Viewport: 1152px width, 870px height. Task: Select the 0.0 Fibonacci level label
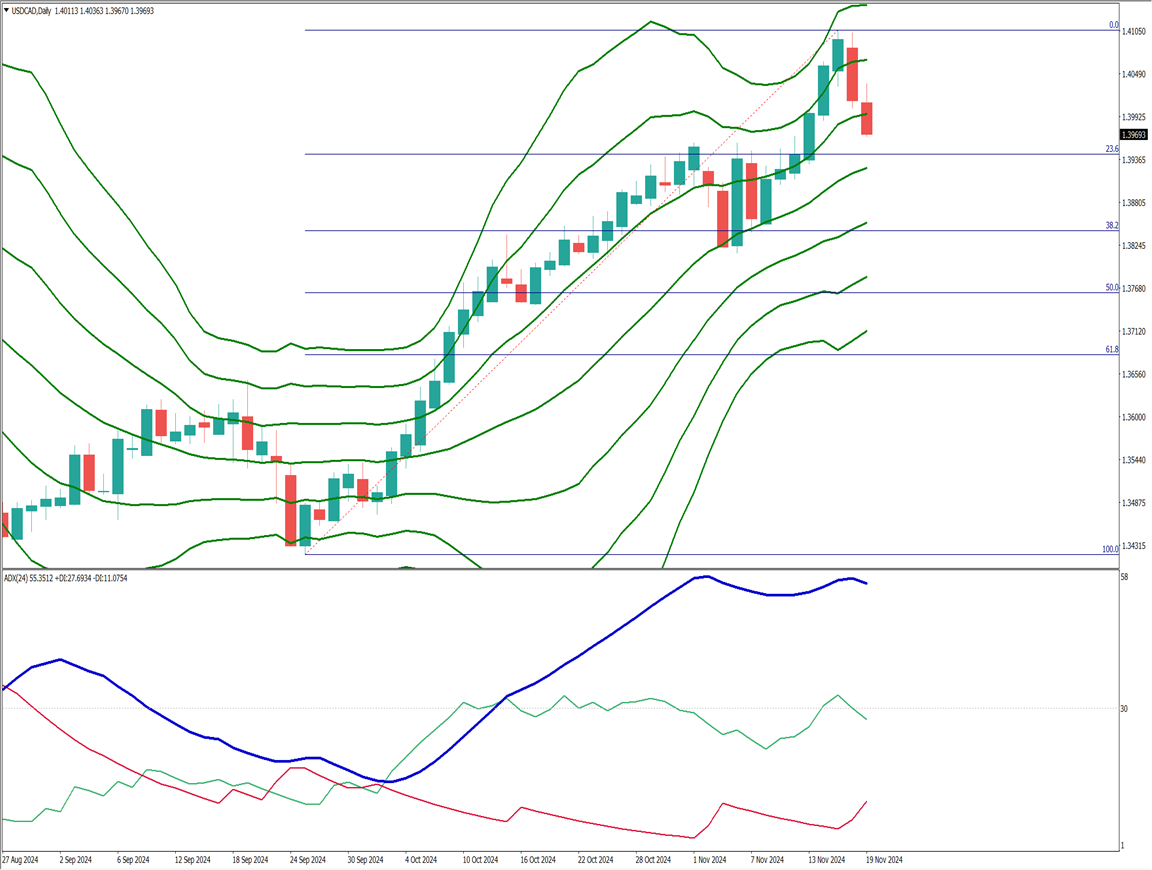[x=1113, y=25]
